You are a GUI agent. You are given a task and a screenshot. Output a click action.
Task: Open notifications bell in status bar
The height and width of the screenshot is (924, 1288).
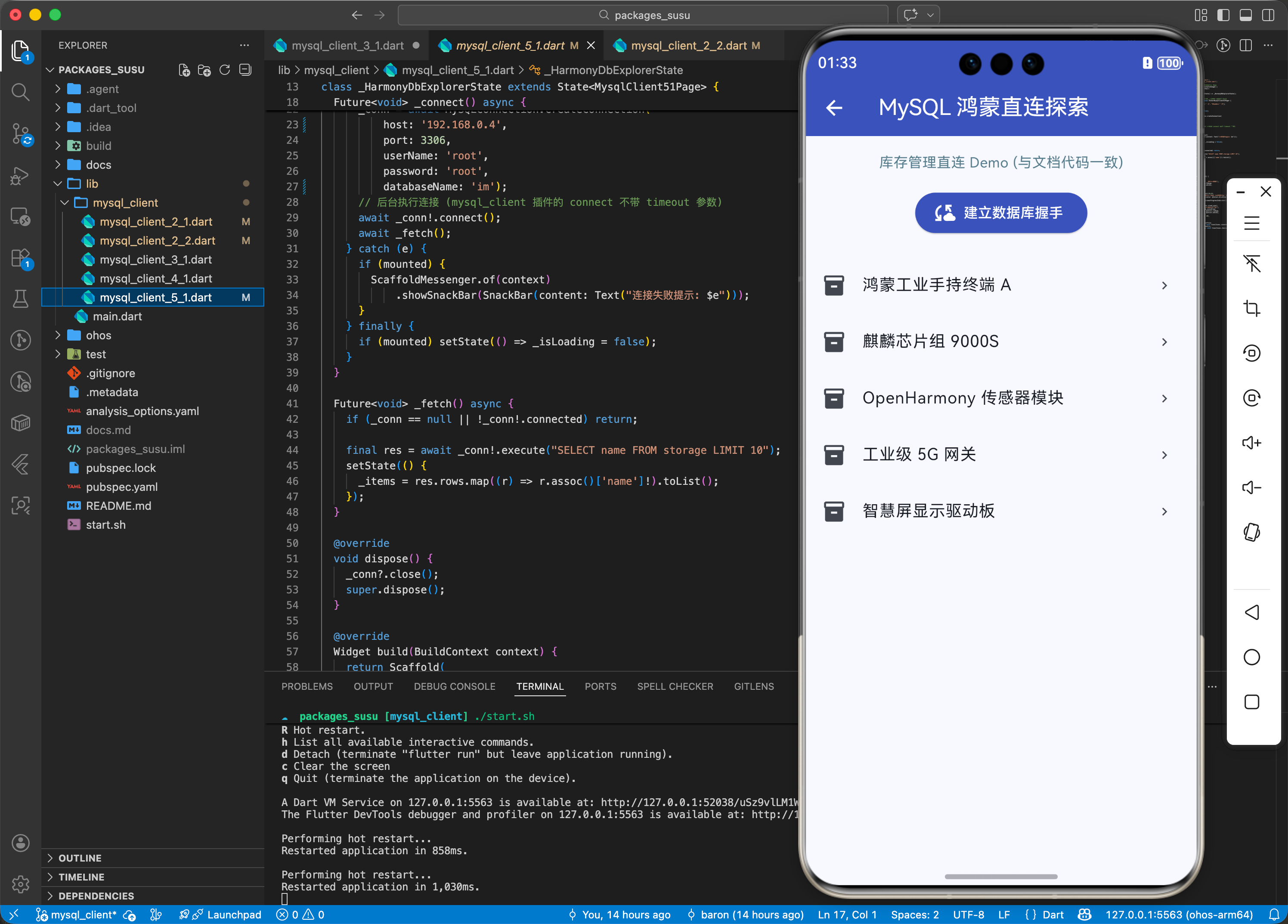click(x=1274, y=915)
